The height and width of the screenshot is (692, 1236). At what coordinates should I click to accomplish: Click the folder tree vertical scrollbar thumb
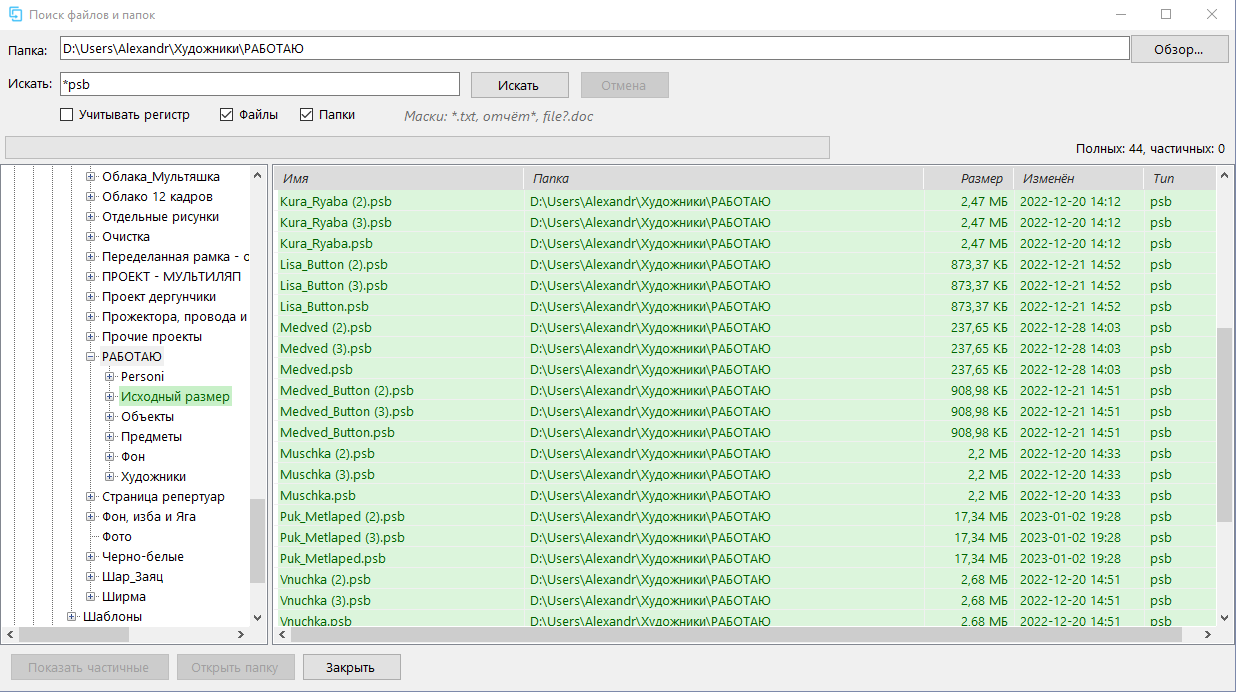tap(257, 540)
